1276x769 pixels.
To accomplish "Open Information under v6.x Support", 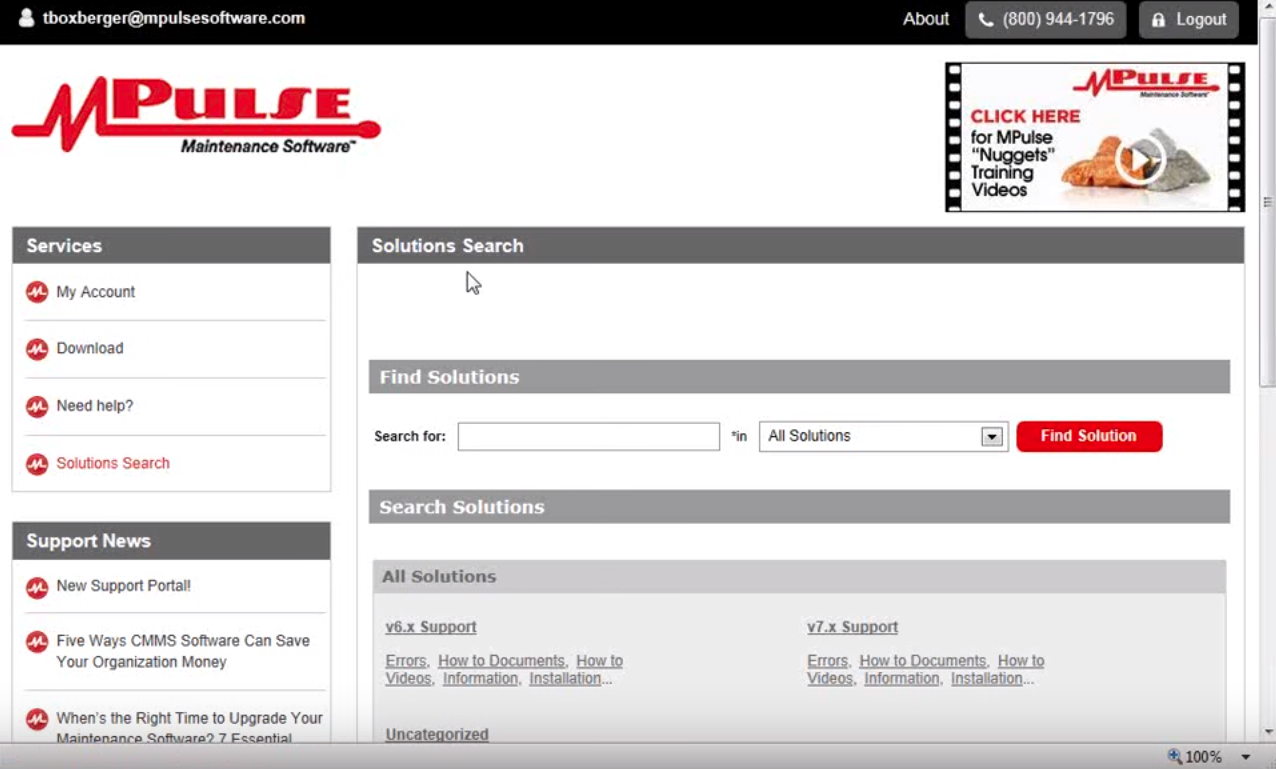I will click(481, 678).
